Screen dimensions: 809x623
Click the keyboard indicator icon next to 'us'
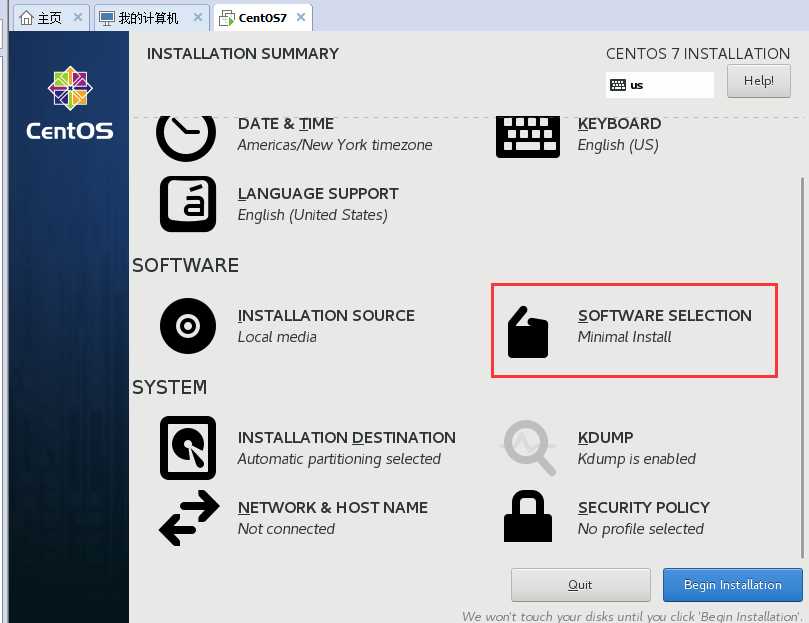coord(618,85)
